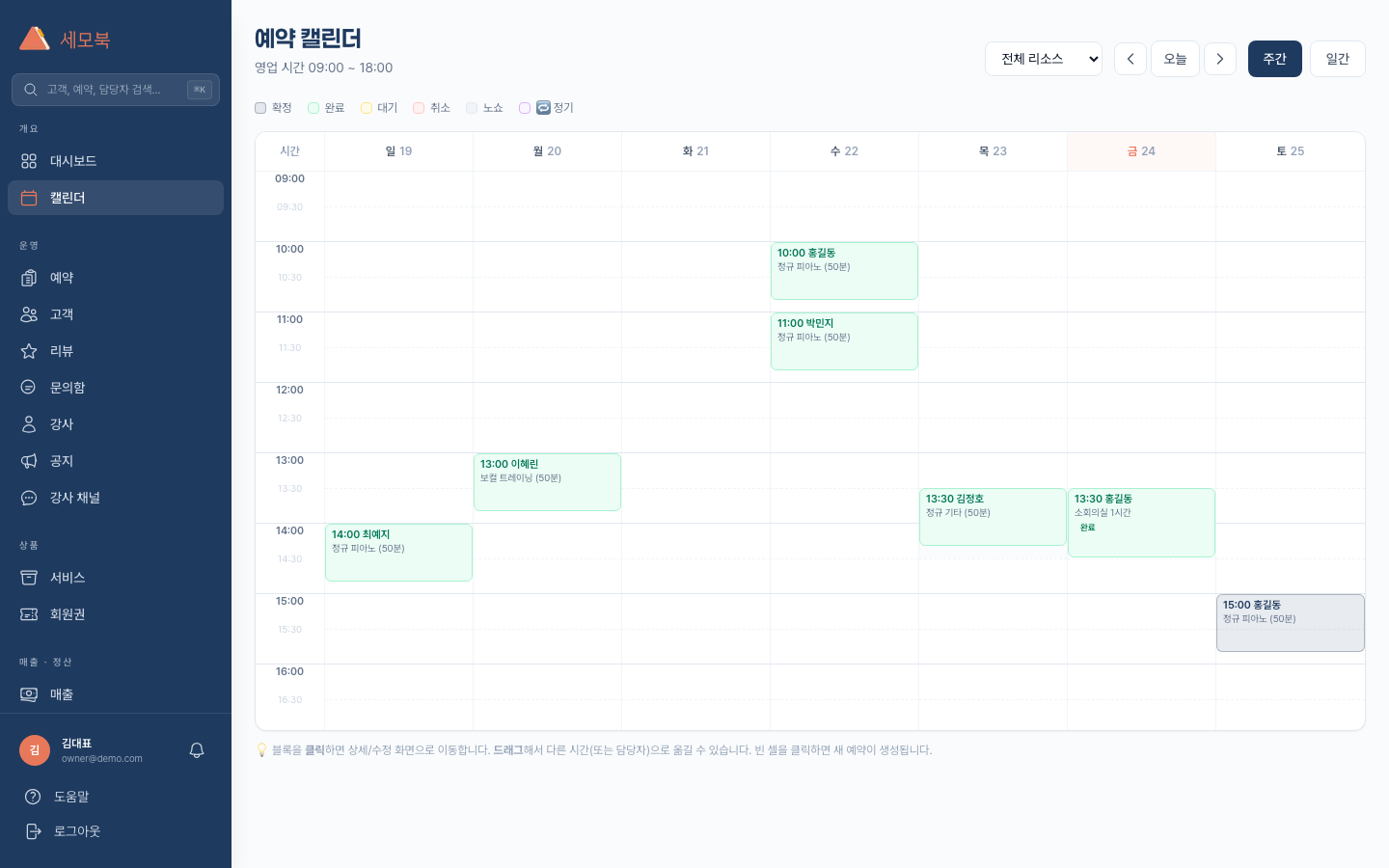Toggle the 취소 status filter
The width and height of the screenshot is (1389, 868).
tap(419, 108)
